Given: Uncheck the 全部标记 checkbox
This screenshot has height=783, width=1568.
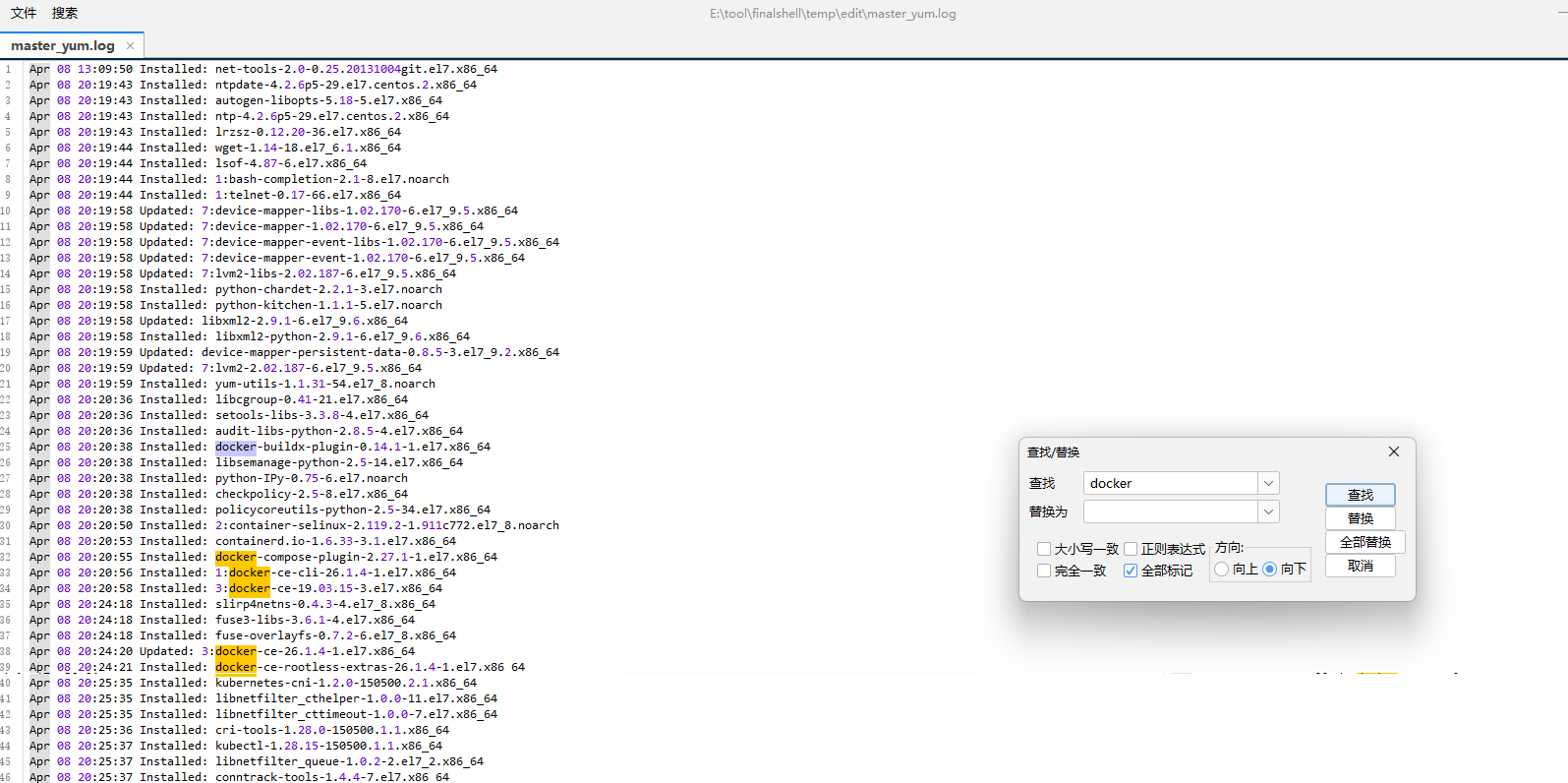Looking at the screenshot, I should [x=1131, y=571].
